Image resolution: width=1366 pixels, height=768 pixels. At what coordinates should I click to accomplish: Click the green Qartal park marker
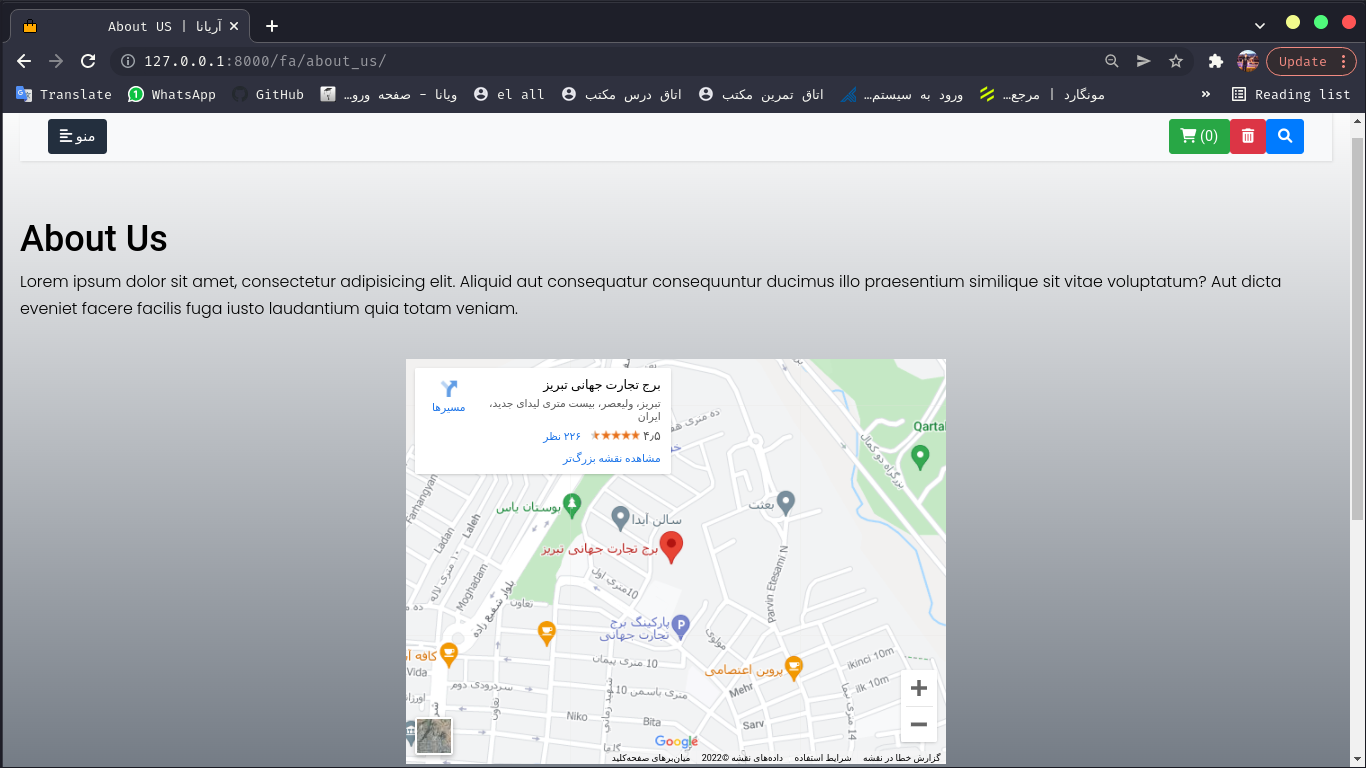click(921, 458)
